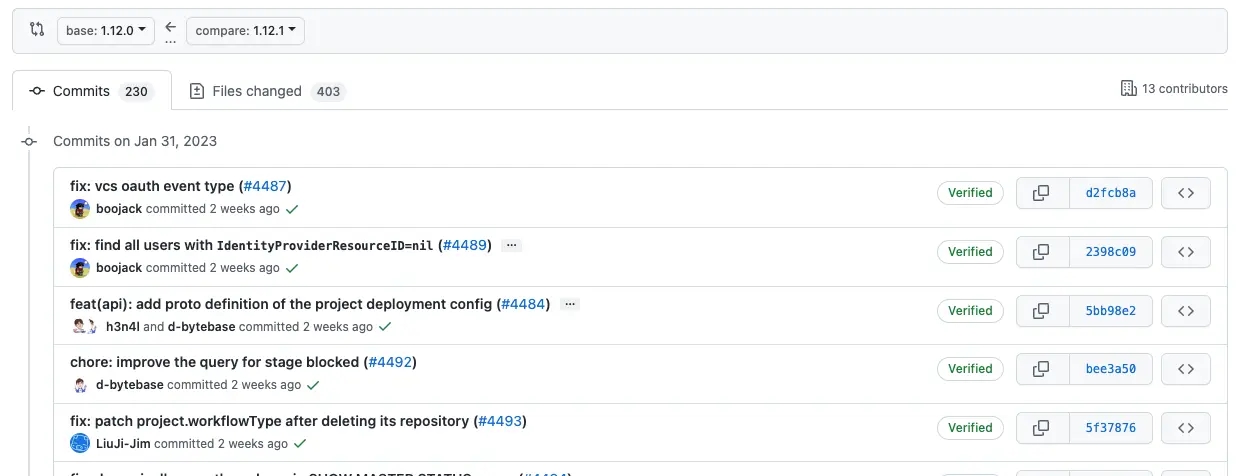Browse repository at commit 5bb98e2
Viewport: 1242px width, 476px height.
click(x=1186, y=311)
